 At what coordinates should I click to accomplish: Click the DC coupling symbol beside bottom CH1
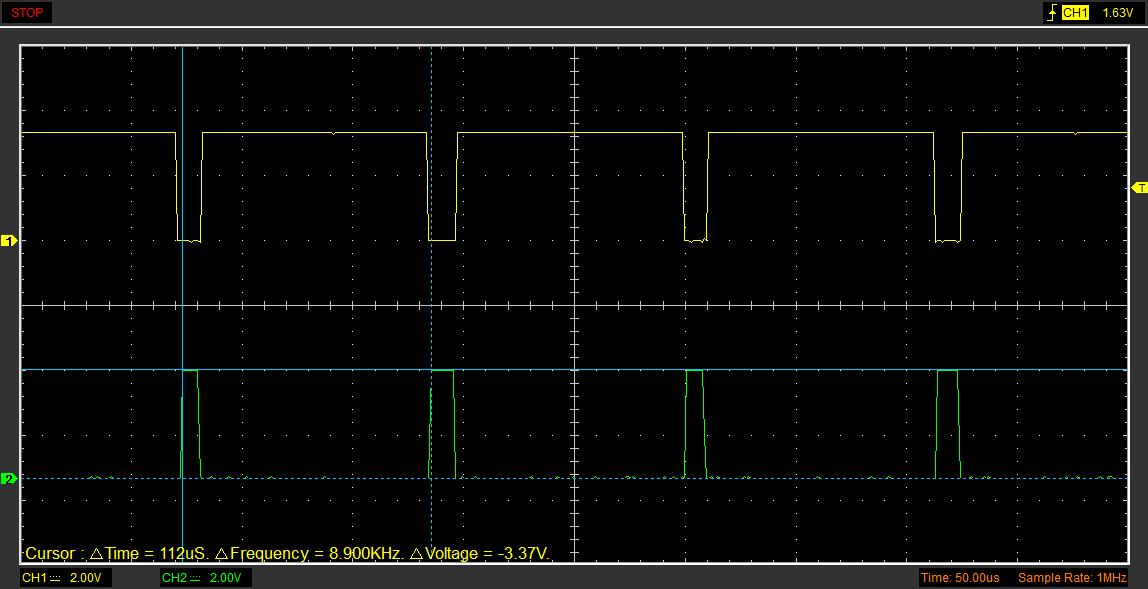click(x=56, y=578)
